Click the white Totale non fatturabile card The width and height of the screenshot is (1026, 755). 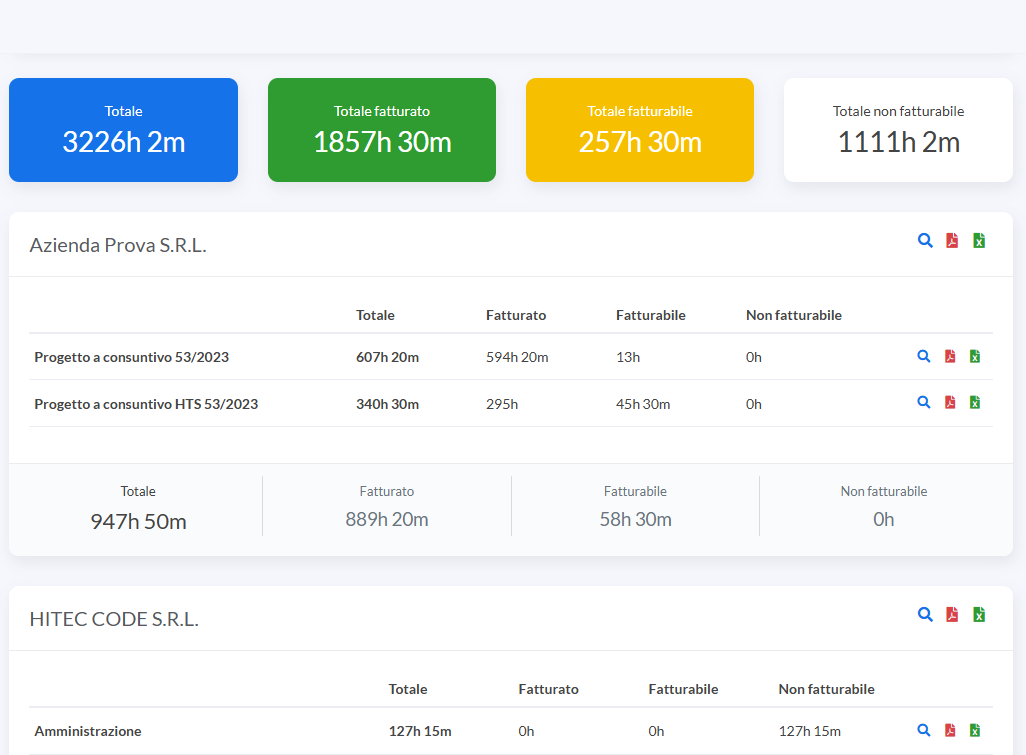coord(898,130)
